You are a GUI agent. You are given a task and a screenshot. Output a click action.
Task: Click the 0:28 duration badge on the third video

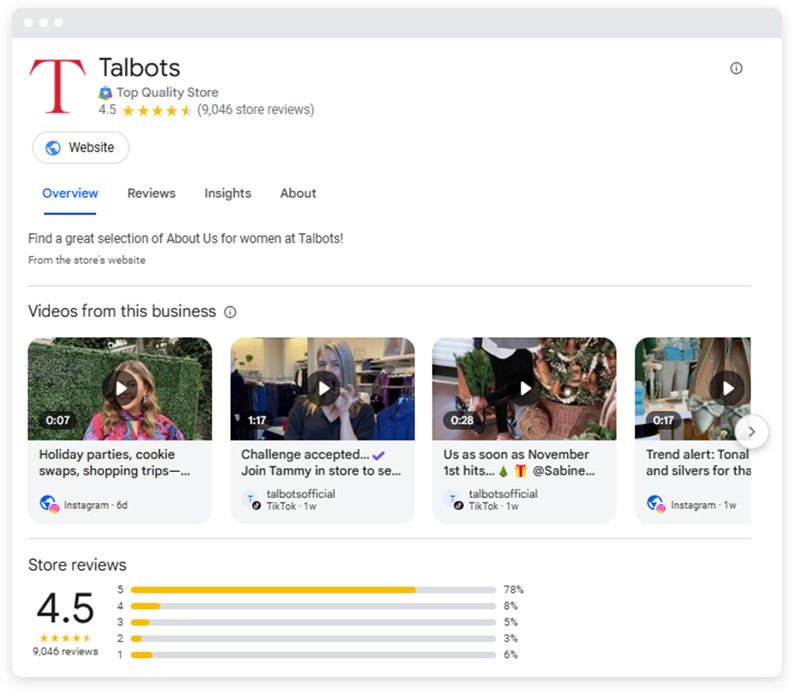462,420
